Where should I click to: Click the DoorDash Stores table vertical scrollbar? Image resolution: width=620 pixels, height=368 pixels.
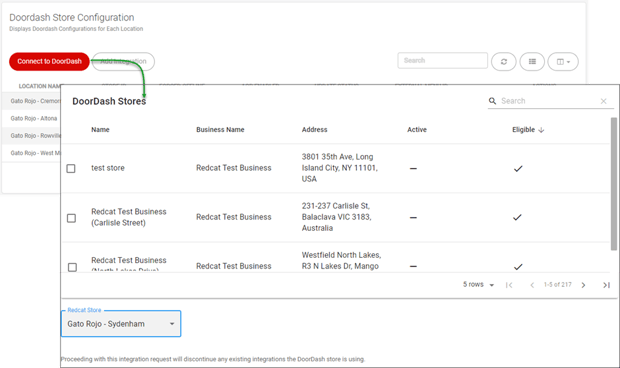click(x=614, y=184)
